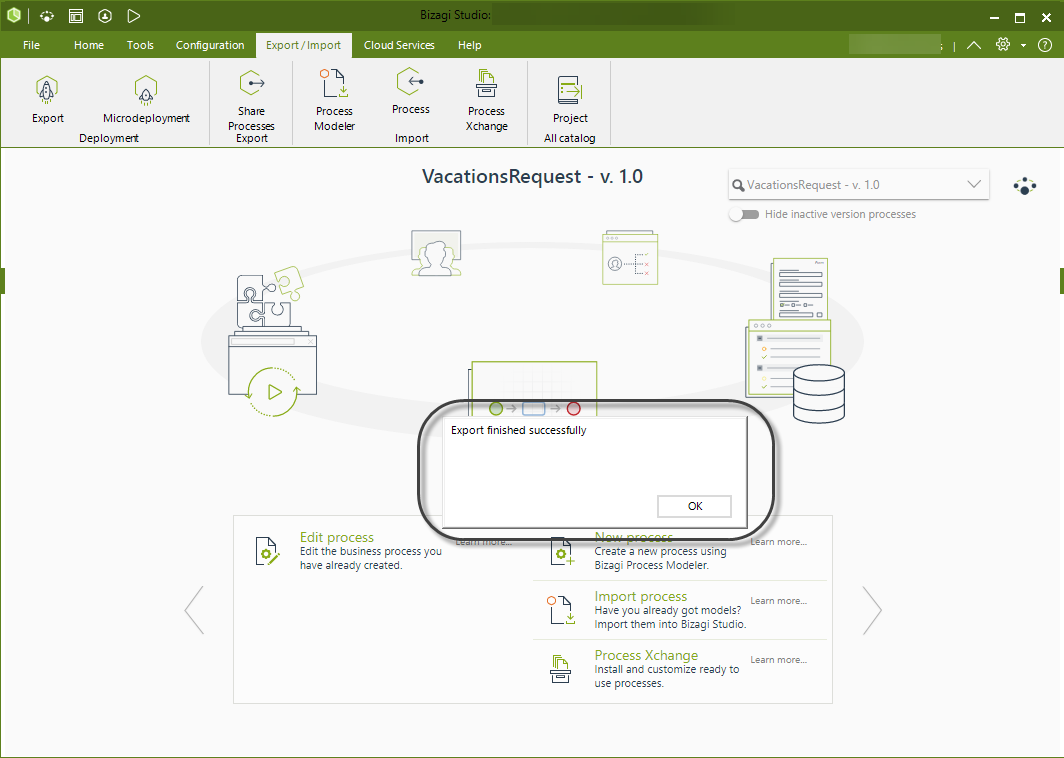Image resolution: width=1064 pixels, height=758 pixels.
Task: Select the Export/Import tab
Action: coord(303,45)
